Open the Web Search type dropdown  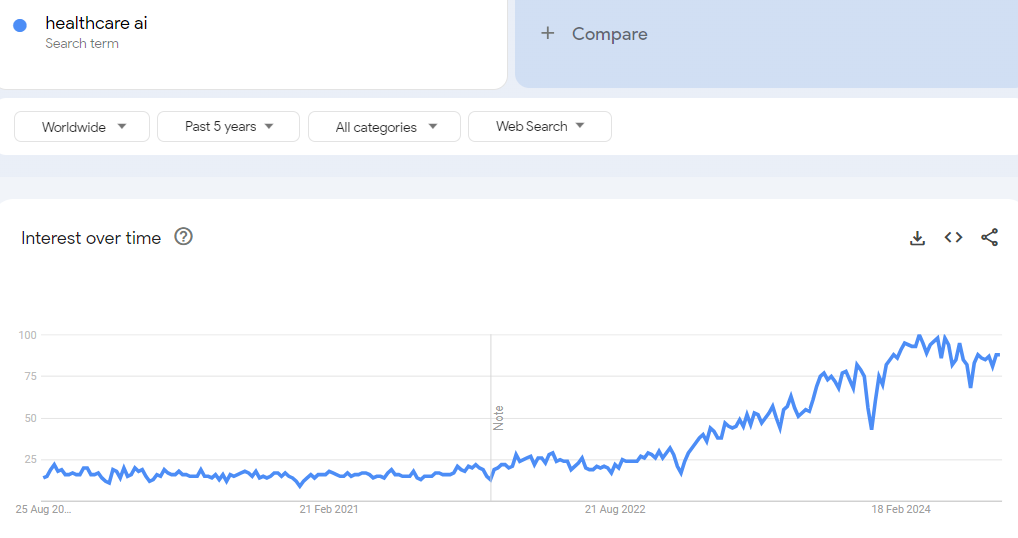coord(540,127)
